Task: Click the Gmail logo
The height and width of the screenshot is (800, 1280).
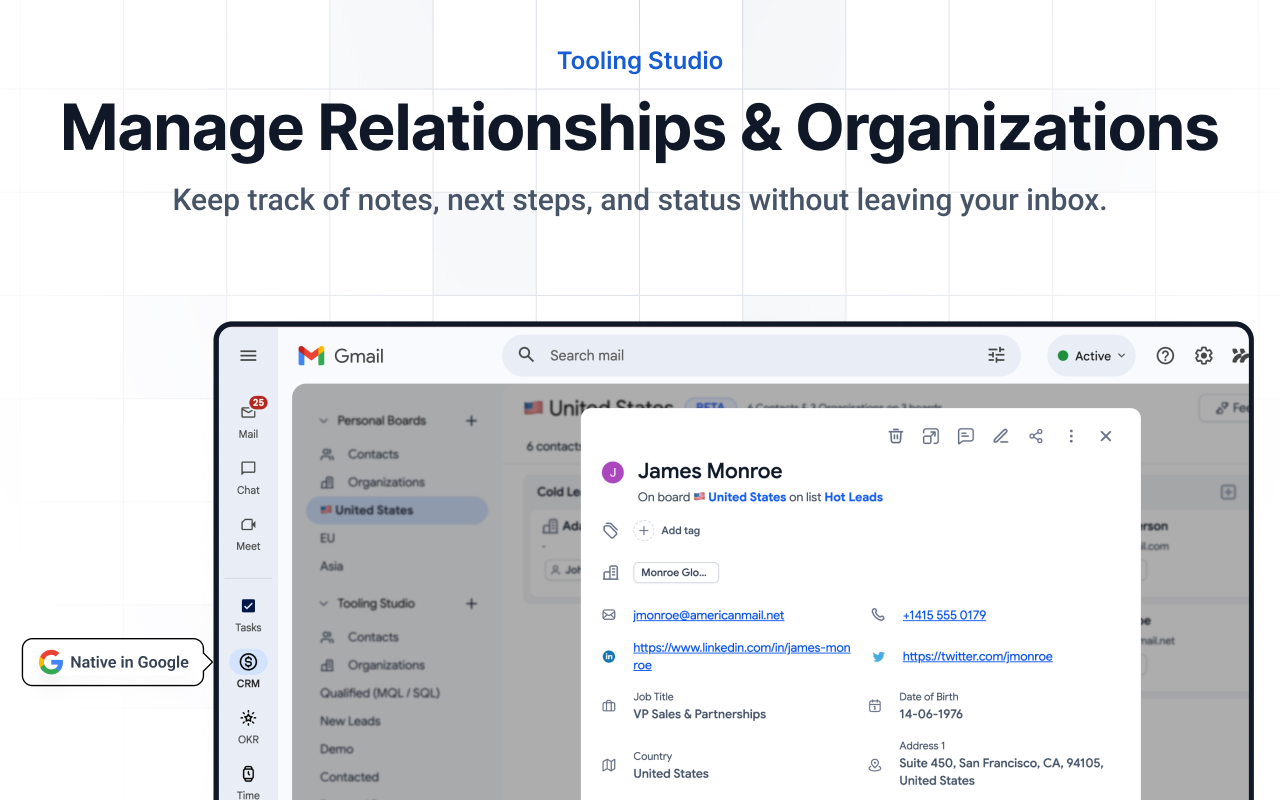Action: pos(341,356)
